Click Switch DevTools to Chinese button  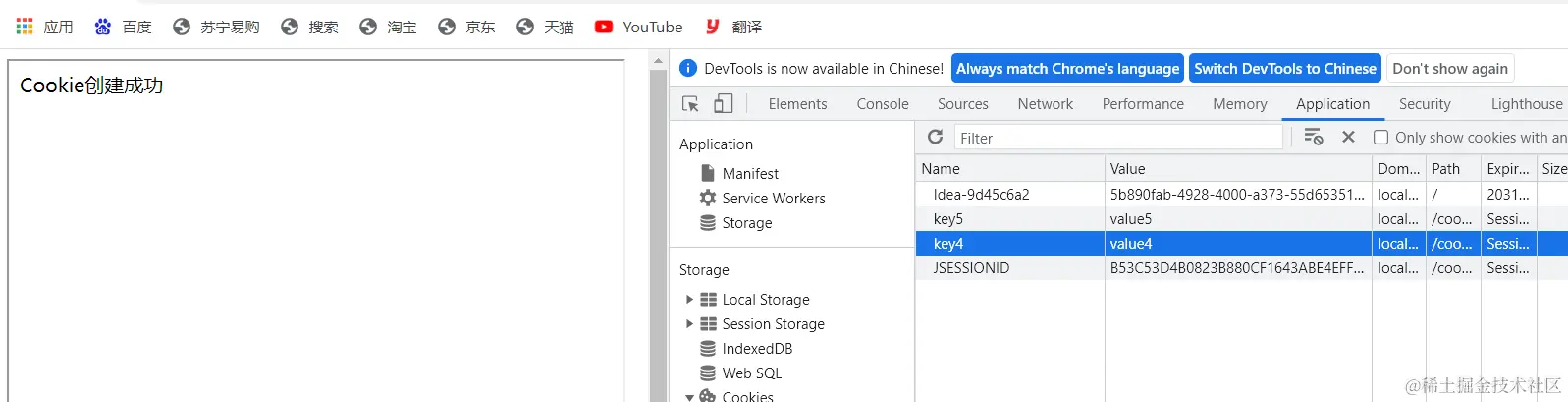point(1285,68)
